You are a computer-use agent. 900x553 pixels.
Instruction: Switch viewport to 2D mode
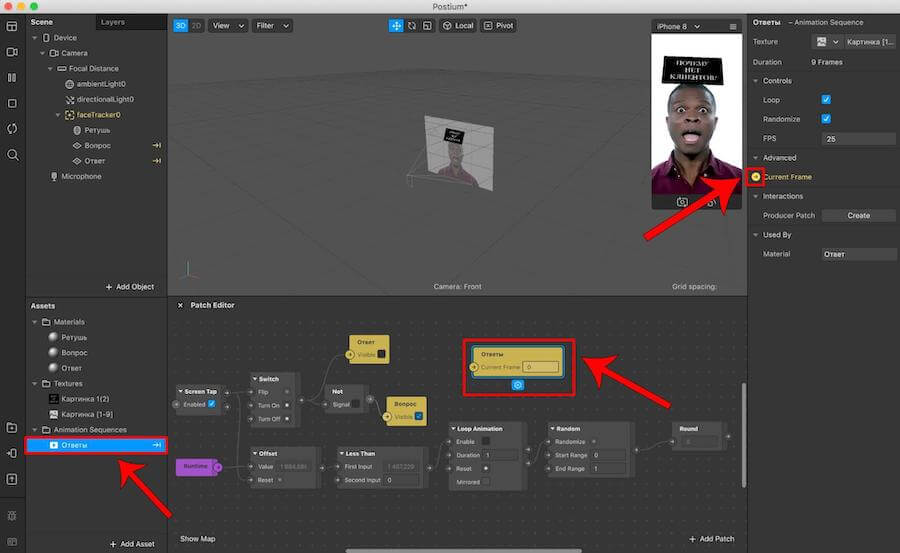click(196, 25)
